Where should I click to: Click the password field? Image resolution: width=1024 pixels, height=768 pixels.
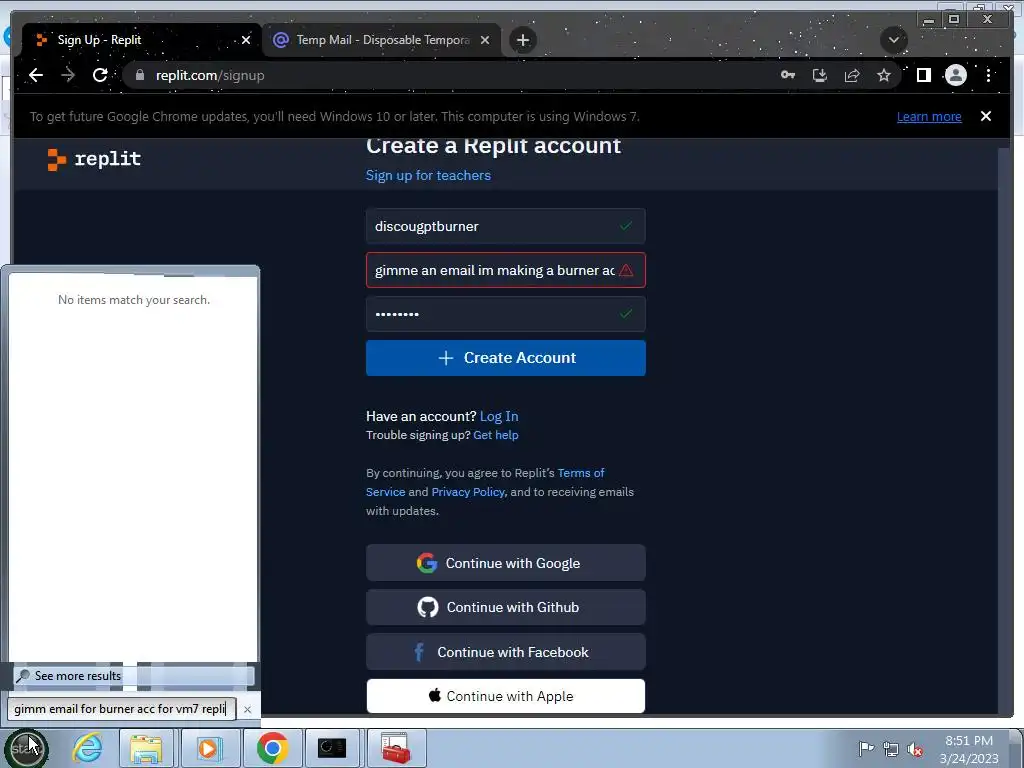tap(505, 313)
